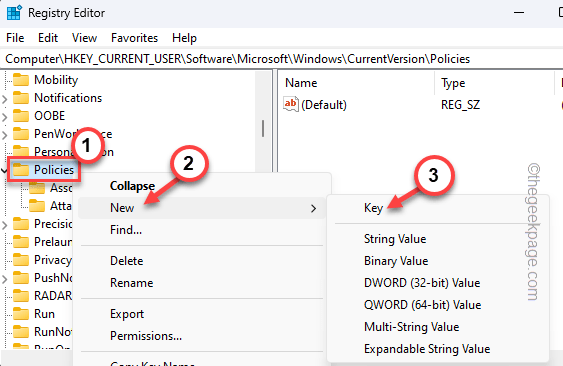Image resolution: width=563 pixels, height=366 pixels.
Task: Choose Rename in the context menu
Action: [x=201, y=283]
